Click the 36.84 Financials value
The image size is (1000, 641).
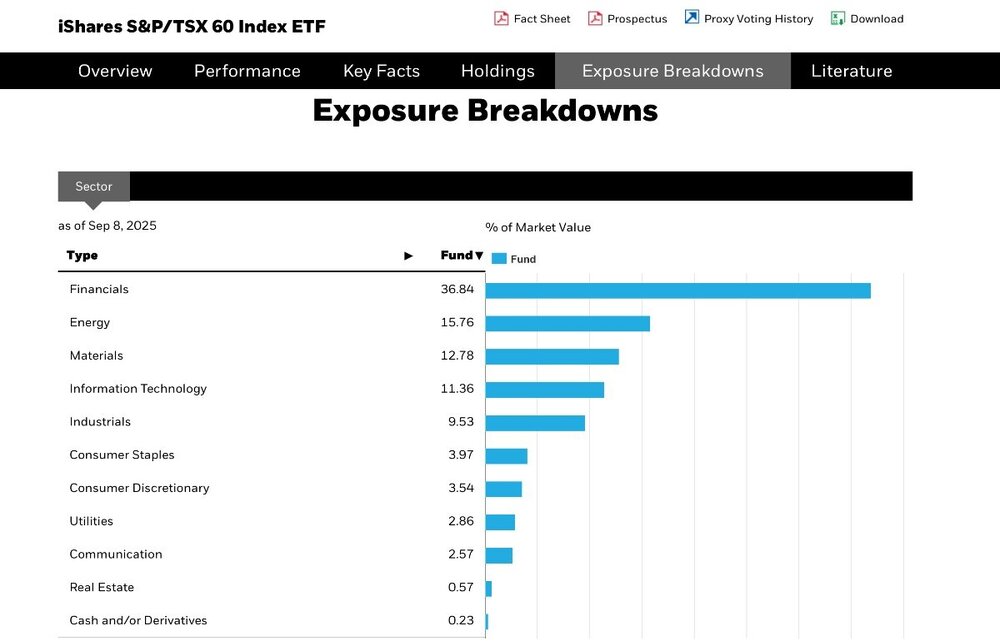pos(457,290)
